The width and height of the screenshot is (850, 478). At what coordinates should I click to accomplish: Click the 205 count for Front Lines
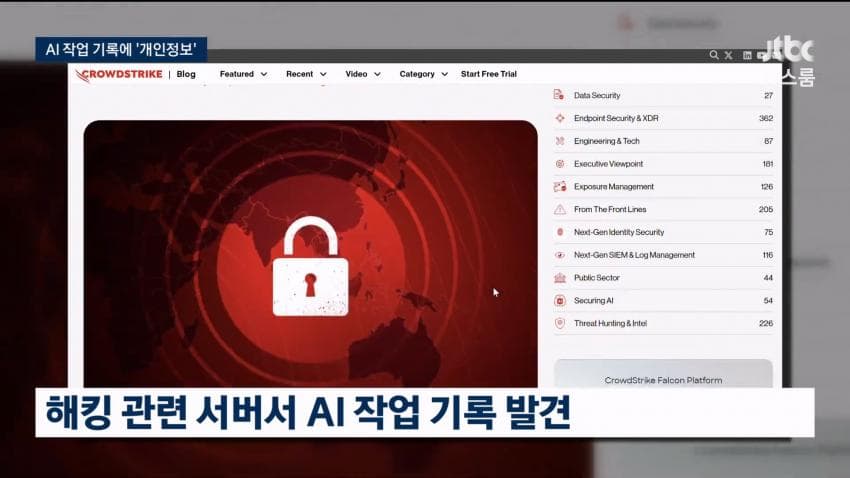coord(766,209)
